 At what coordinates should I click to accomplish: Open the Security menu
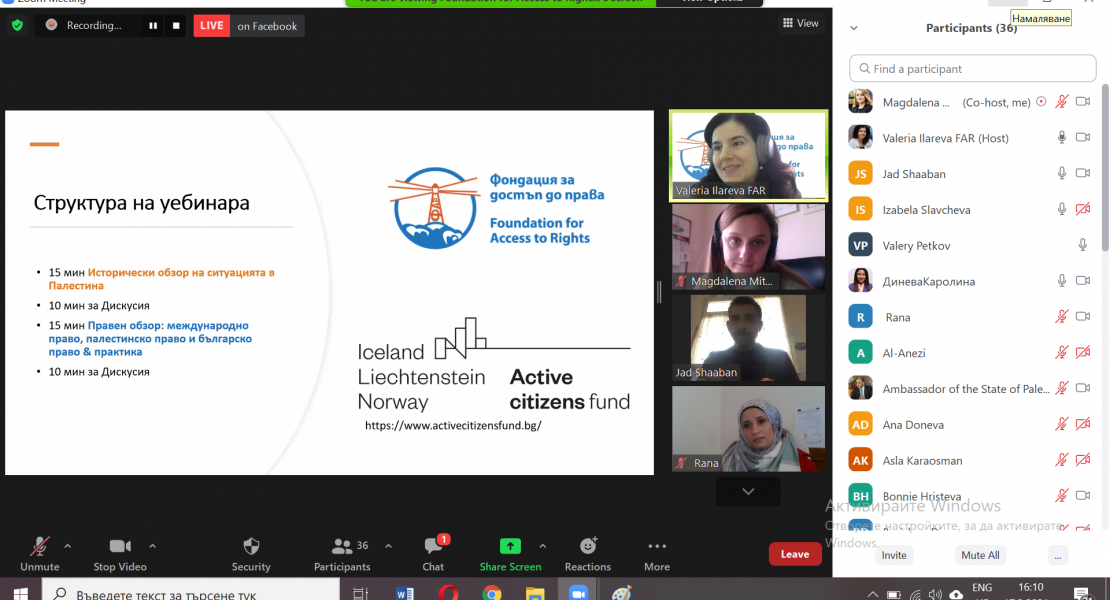coord(251,553)
